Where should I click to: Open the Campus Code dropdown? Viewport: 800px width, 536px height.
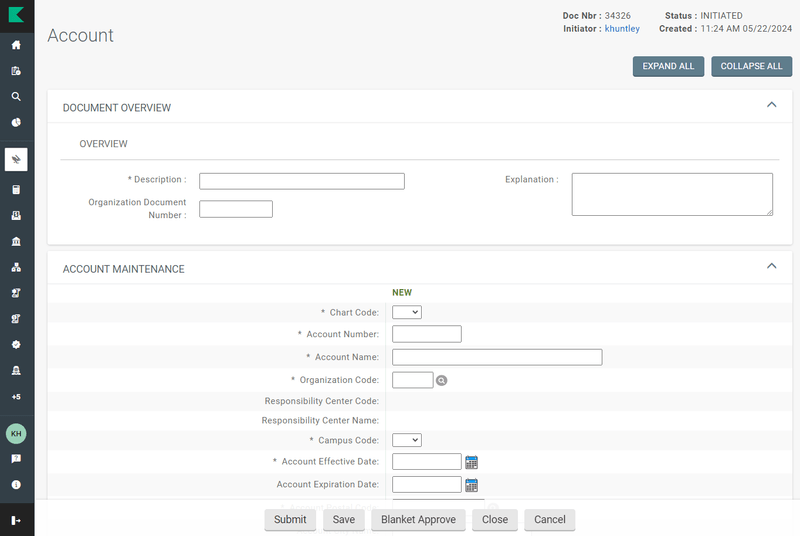pos(407,440)
